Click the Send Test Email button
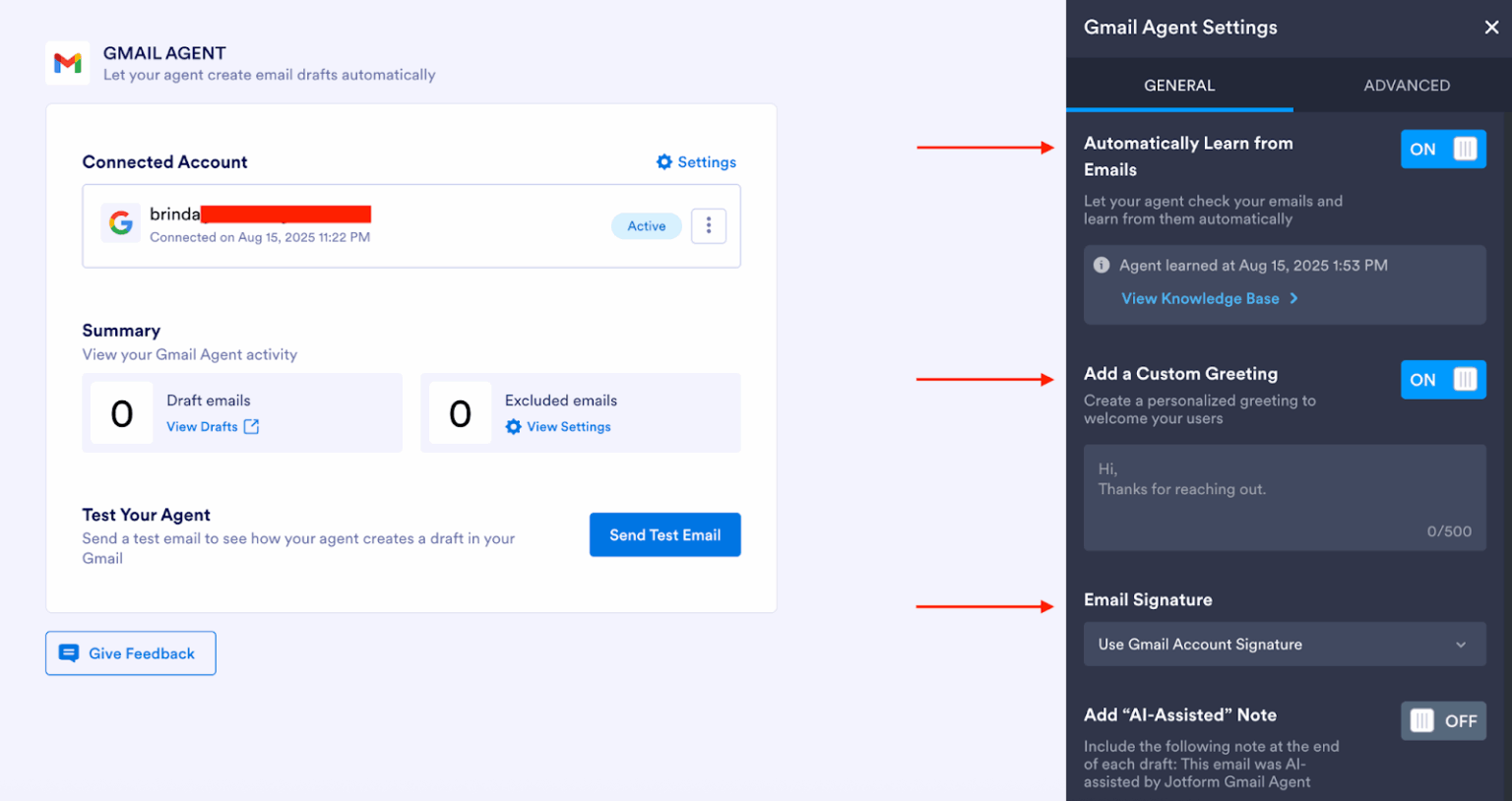The width and height of the screenshot is (1512, 801). pyautogui.click(x=665, y=535)
